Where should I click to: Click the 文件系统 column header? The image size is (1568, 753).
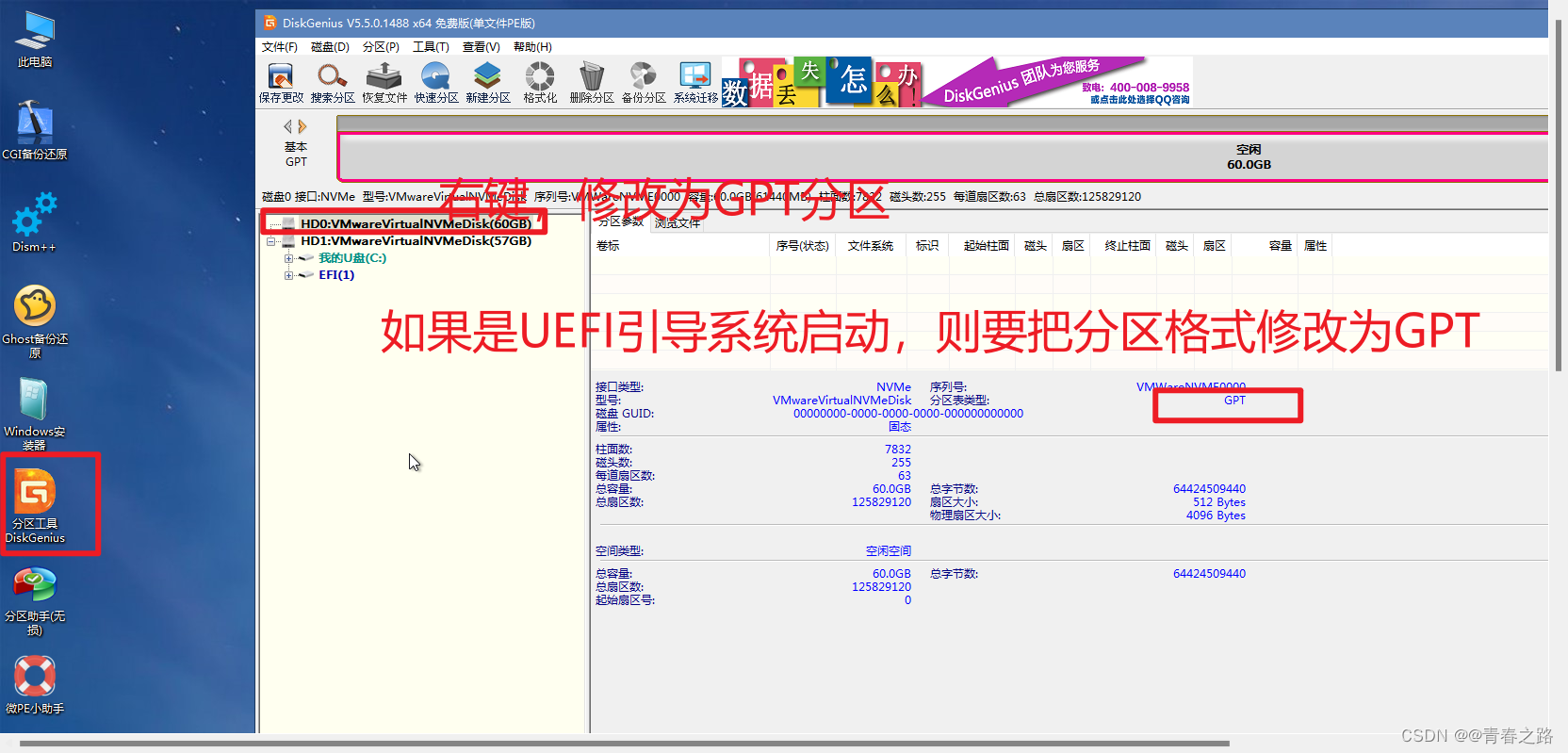[870, 245]
